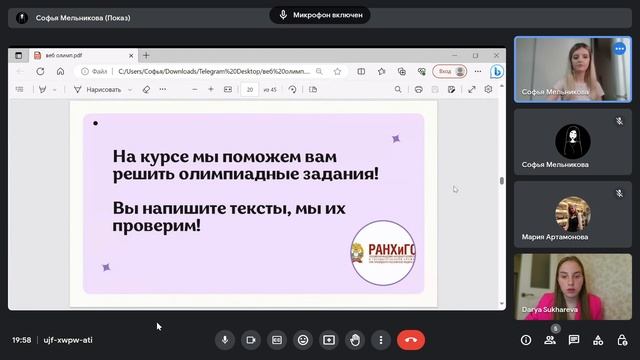
Task: Select Darya Sukhareva video tile
Action: pyautogui.click(x=573, y=287)
